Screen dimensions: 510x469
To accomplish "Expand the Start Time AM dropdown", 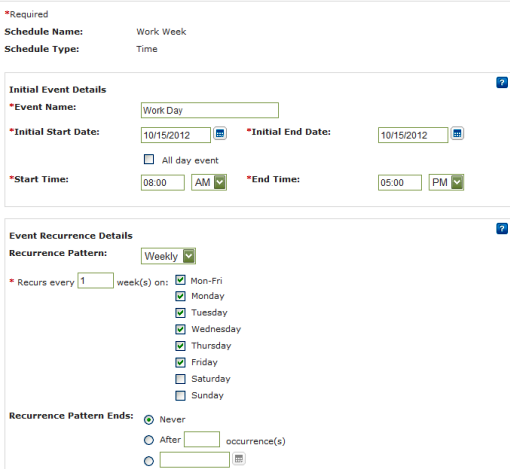I will [209, 182].
